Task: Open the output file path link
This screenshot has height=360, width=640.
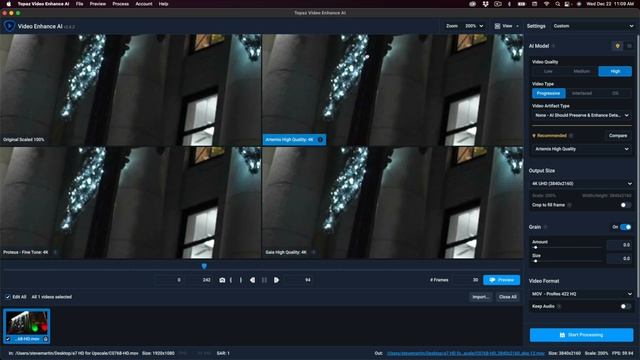Action: pos(465,353)
